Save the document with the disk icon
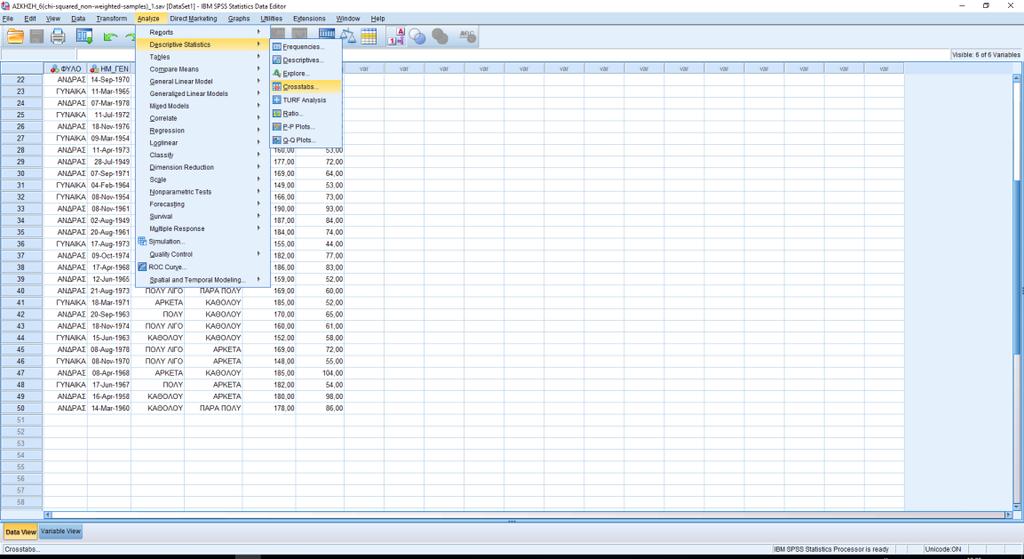Viewport: 1024px width, 559px height. coord(37,37)
